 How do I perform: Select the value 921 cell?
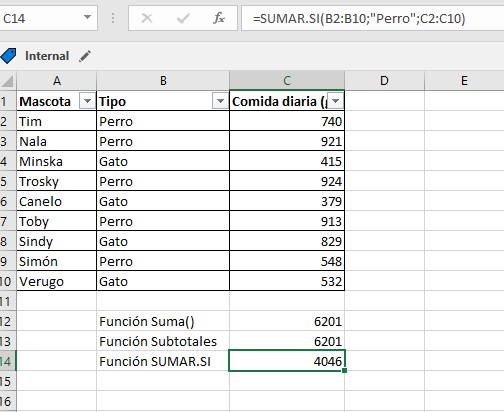tap(287, 141)
